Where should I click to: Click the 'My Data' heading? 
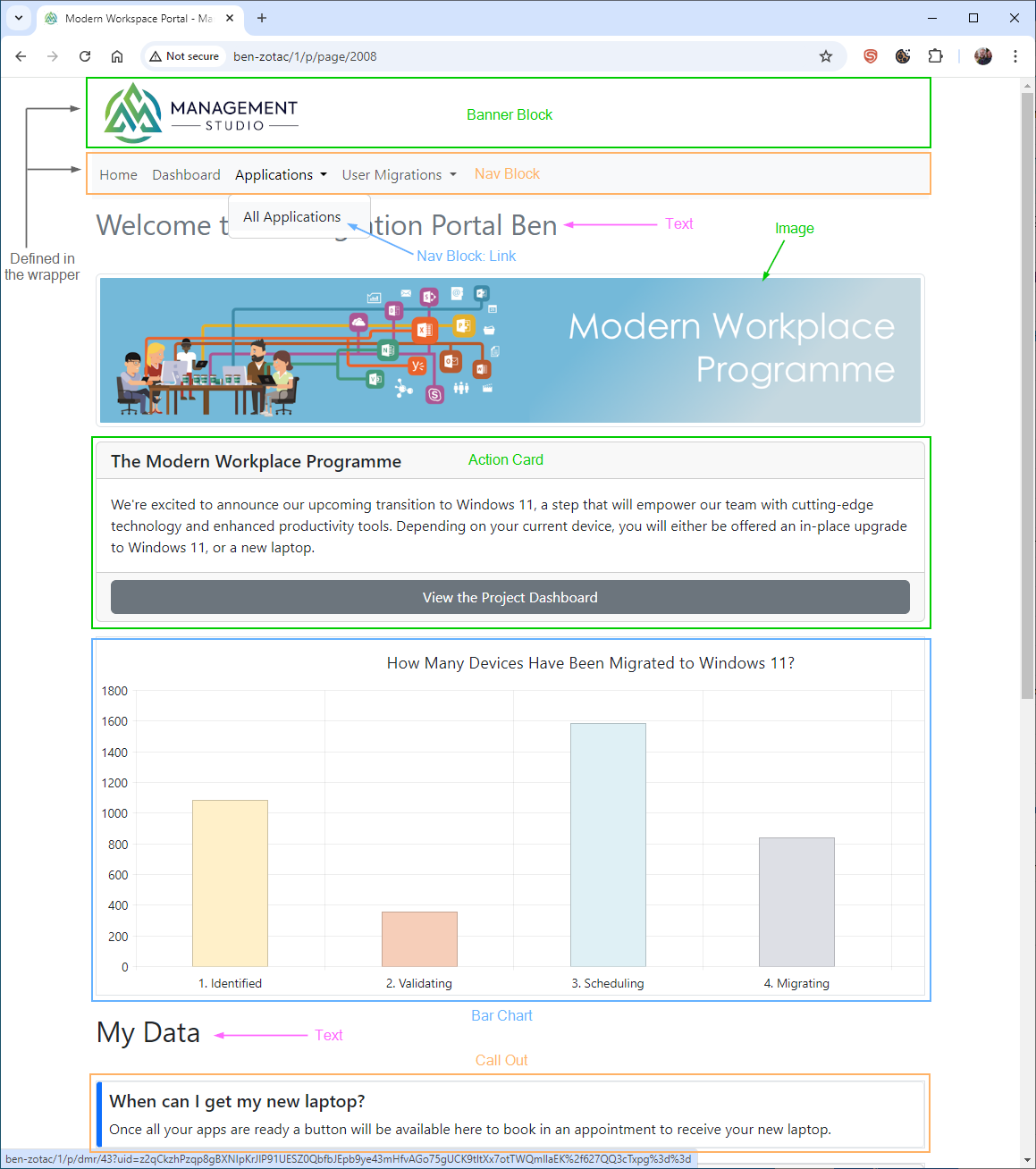(148, 1032)
